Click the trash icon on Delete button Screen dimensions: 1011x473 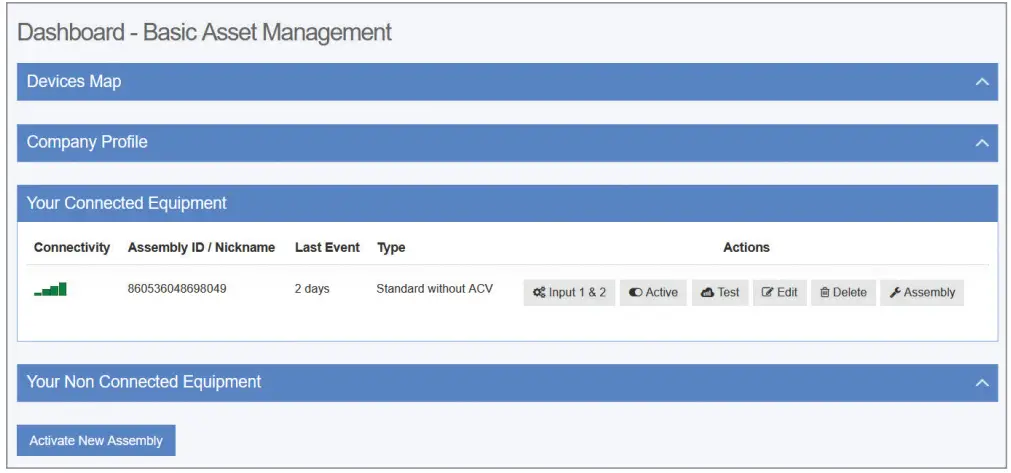coord(825,293)
